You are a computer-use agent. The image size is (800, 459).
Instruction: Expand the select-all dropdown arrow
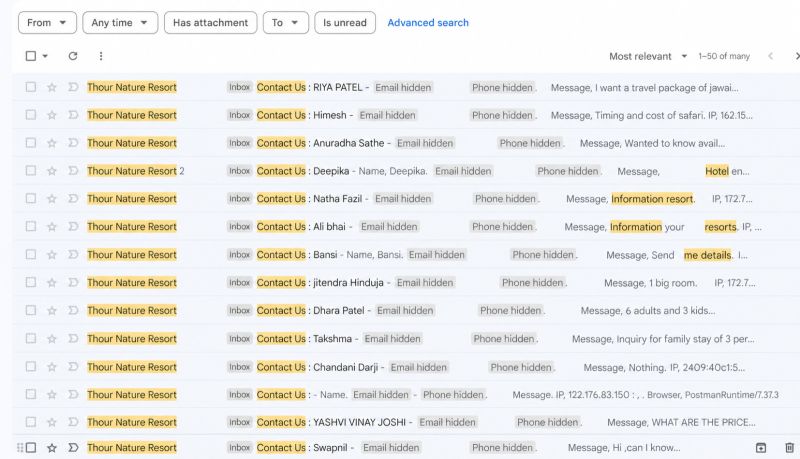pos(45,56)
